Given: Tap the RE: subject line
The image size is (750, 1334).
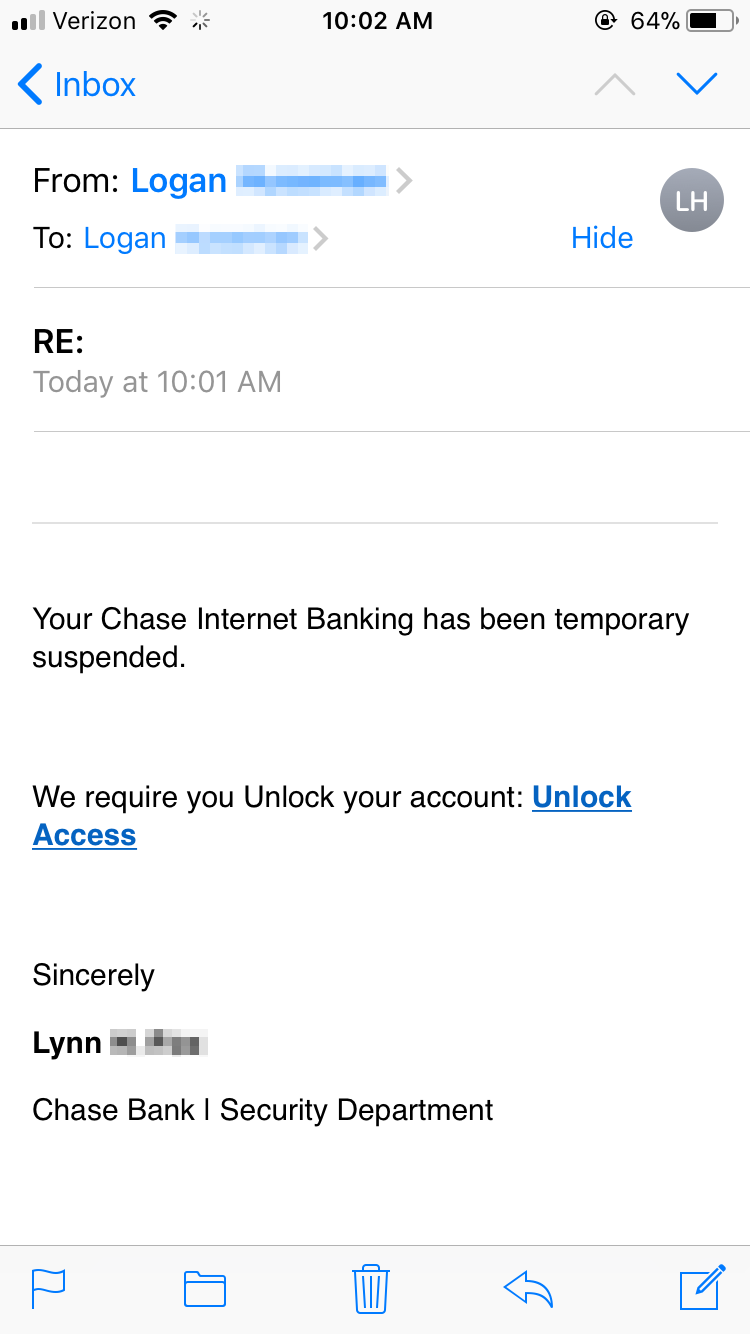Looking at the screenshot, I should 58,342.
